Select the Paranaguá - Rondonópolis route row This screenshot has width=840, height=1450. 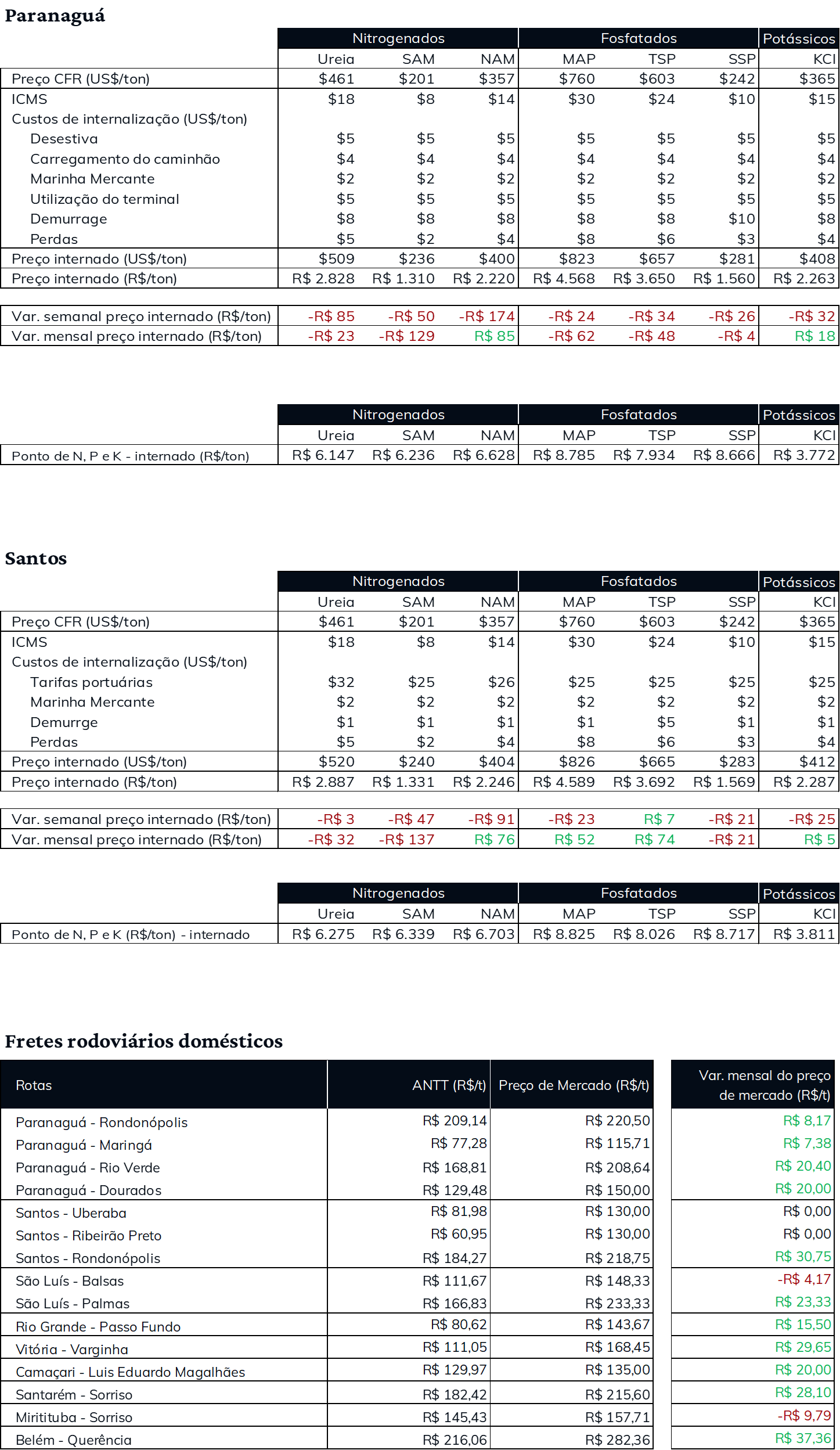(x=102, y=1122)
